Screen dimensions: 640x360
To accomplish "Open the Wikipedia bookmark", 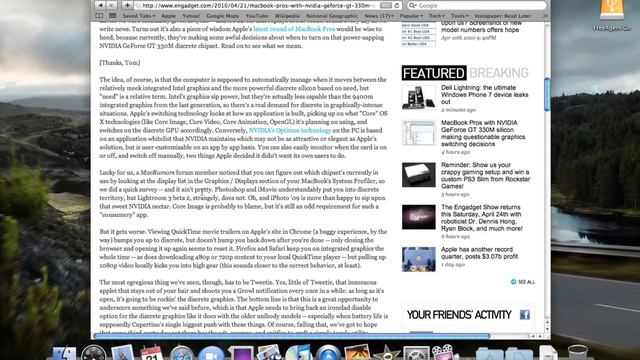I will [x=287, y=16].
